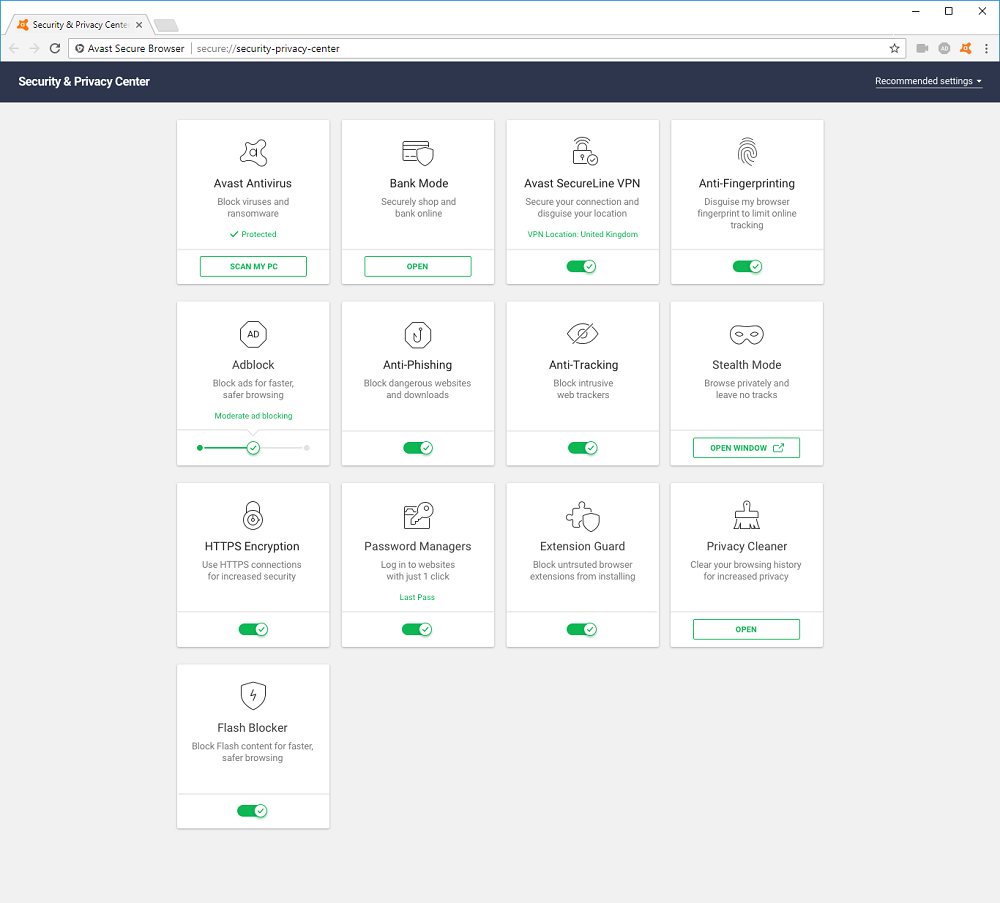
Task: Click the Extension Guard card title
Action: tap(582, 547)
